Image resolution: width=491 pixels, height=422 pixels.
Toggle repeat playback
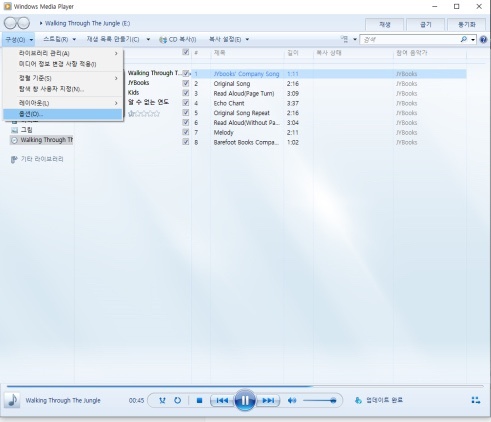pos(178,400)
